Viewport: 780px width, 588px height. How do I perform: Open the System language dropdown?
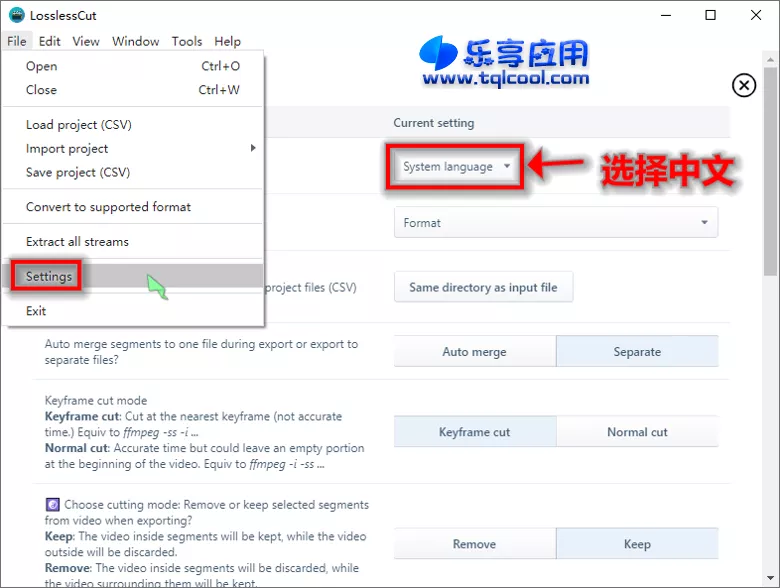[456, 167]
